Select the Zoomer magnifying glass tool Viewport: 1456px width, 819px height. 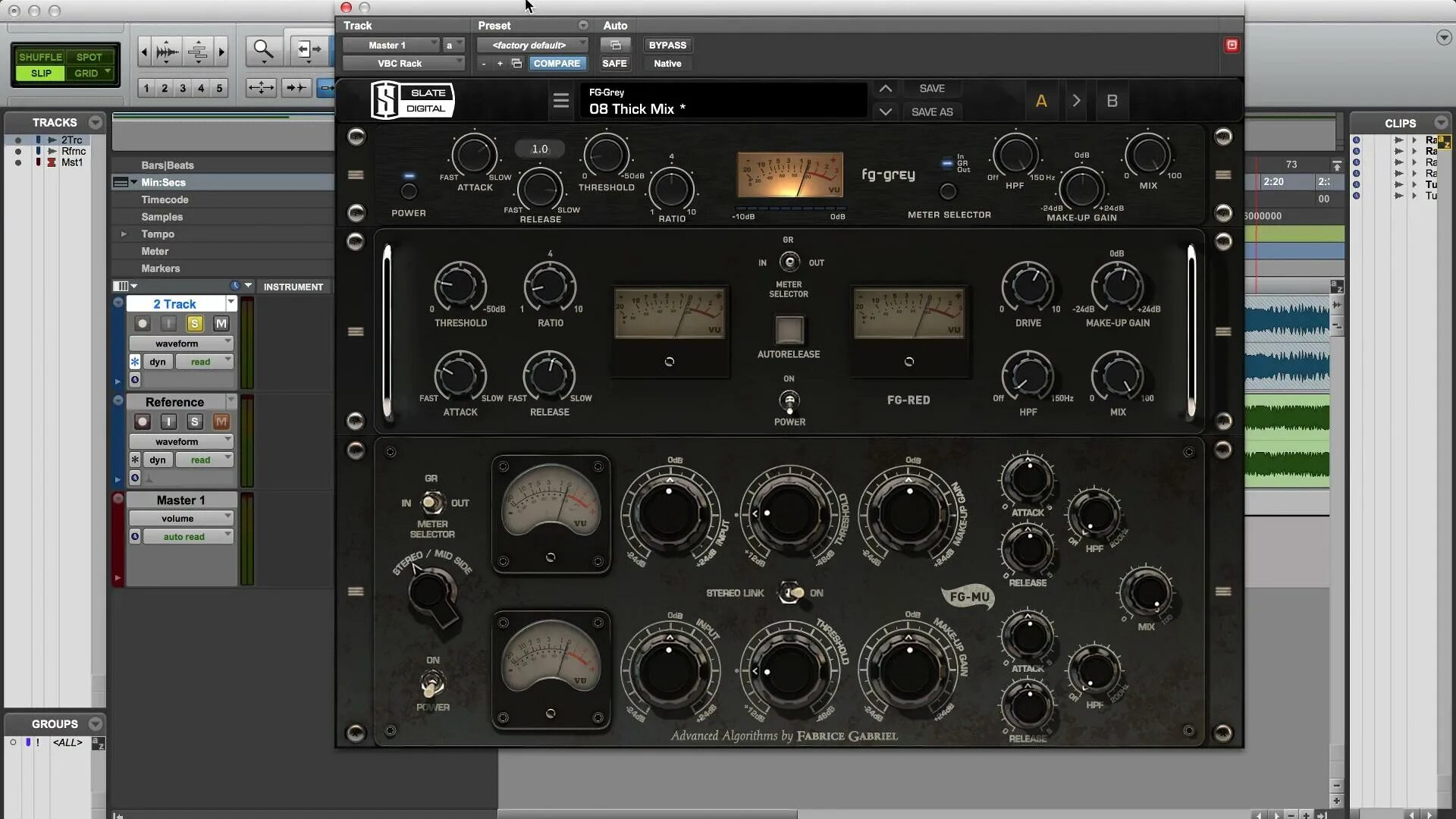[263, 51]
